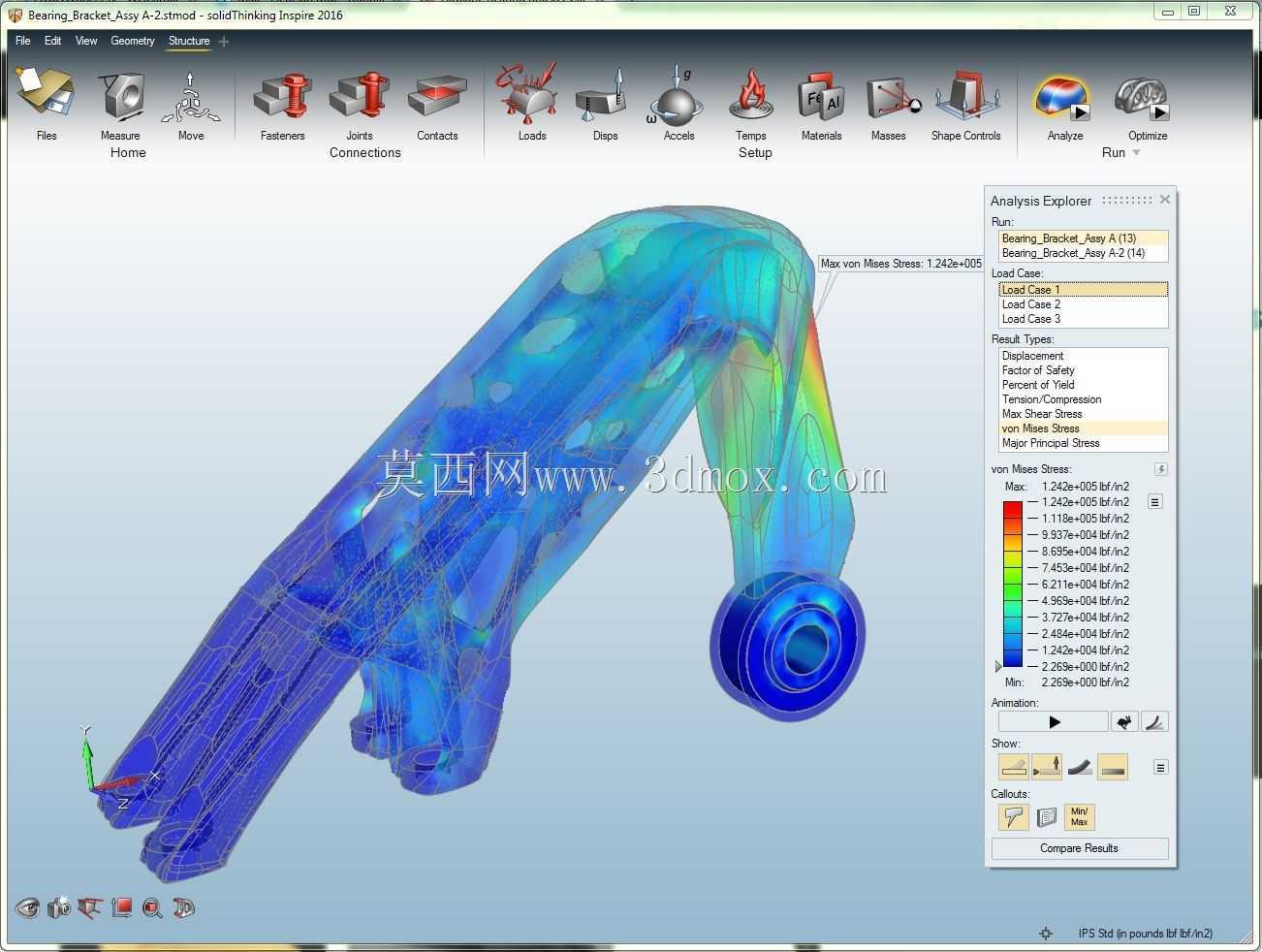Click the lightning icon beside von Mises Stress
This screenshot has height=952, width=1262.
1160,469
